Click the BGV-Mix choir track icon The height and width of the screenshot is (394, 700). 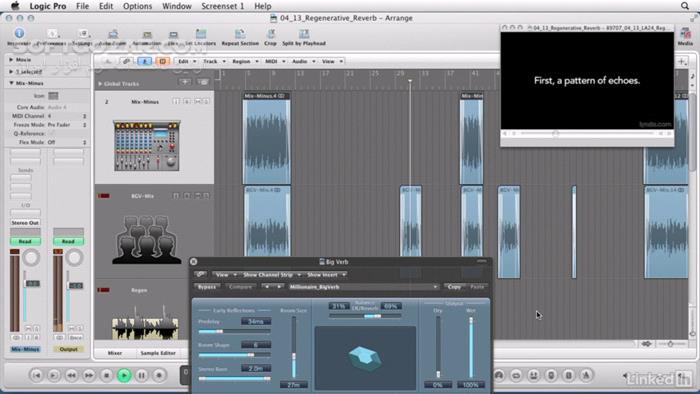(x=146, y=240)
